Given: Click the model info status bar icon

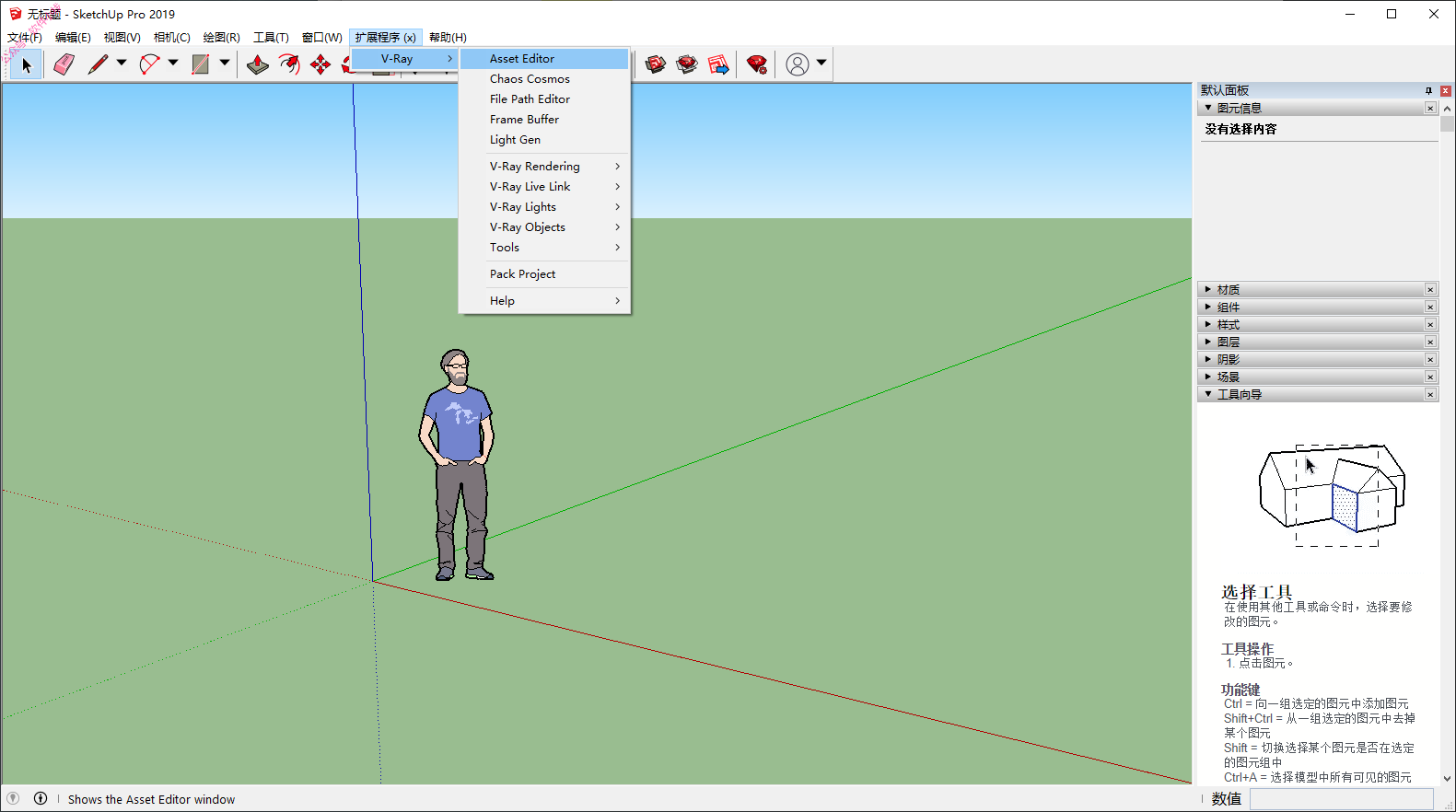Looking at the screenshot, I should click(41, 798).
